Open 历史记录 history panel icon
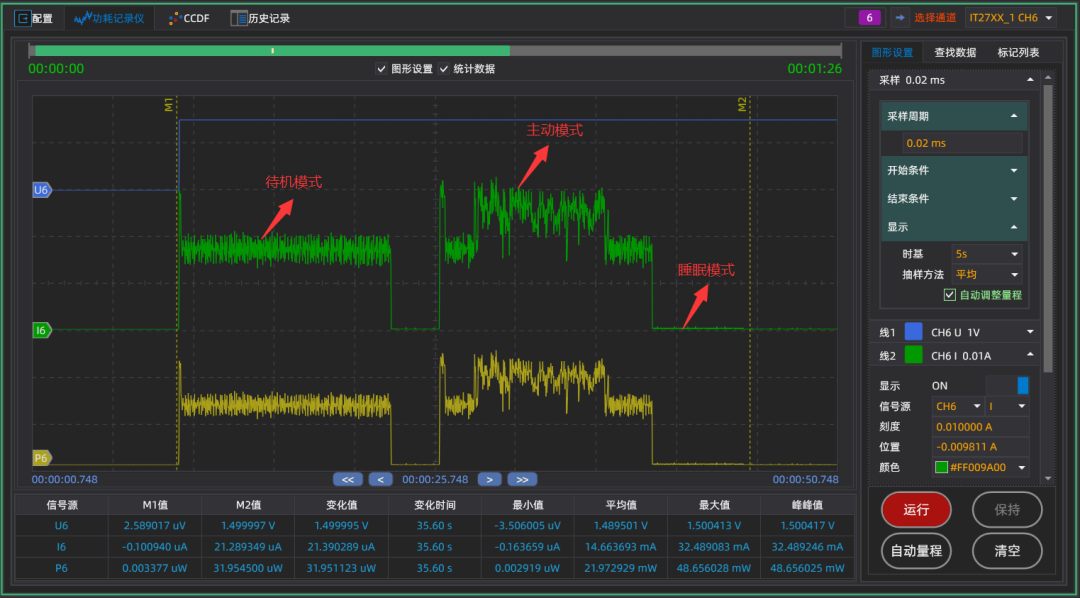Viewport: 1080px width, 598px height. [x=238, y=18]
